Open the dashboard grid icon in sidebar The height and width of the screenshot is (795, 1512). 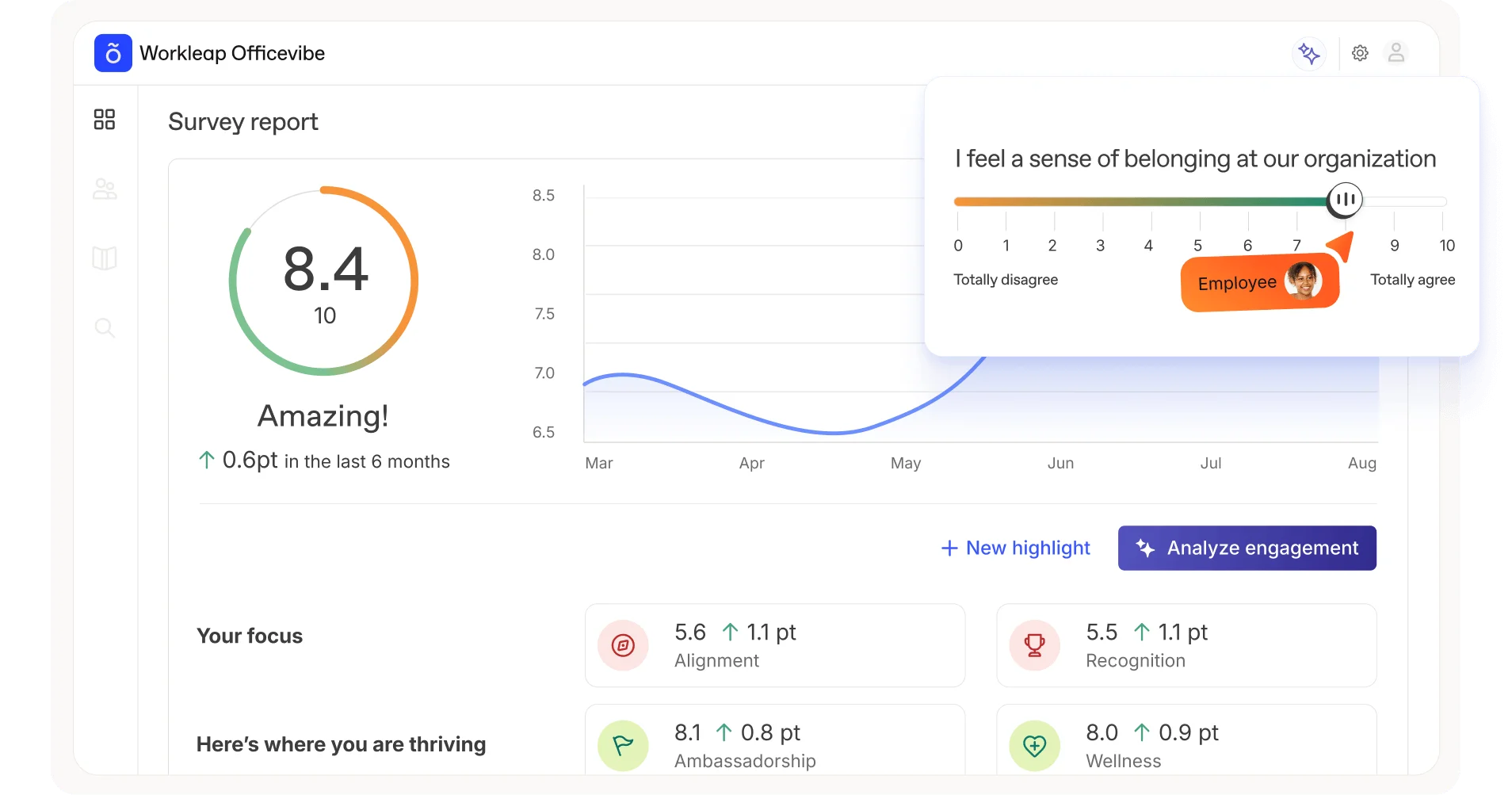[x=105, y=120]
